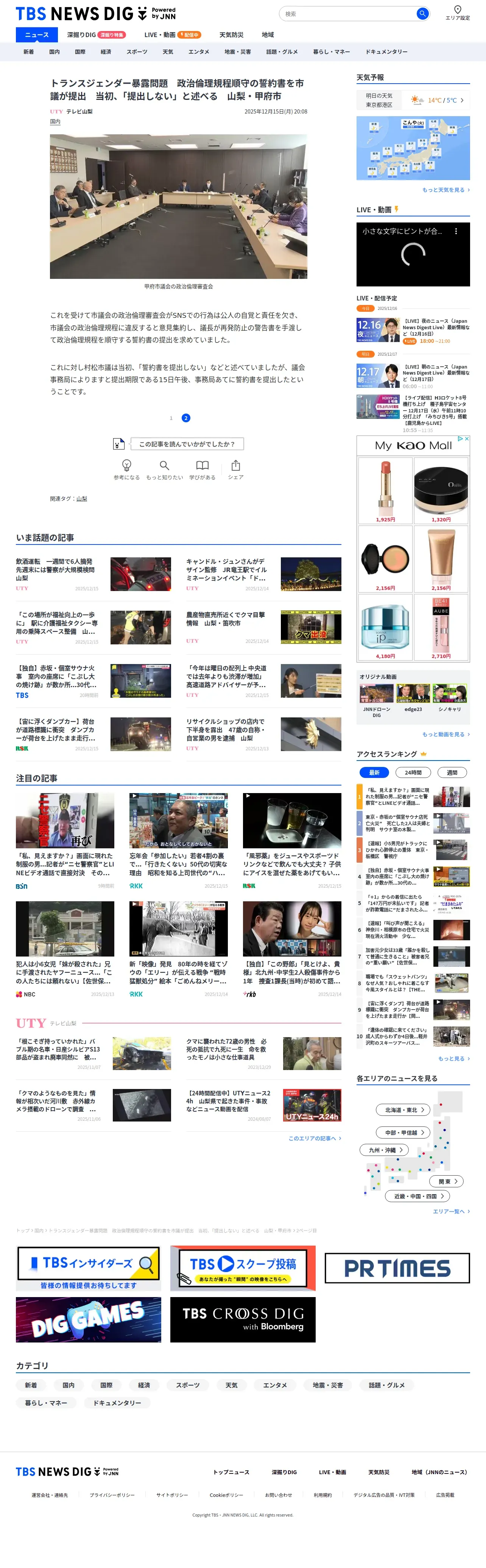Click もっと動画を見る link
486x1568 pixels.
coord(446,734)
